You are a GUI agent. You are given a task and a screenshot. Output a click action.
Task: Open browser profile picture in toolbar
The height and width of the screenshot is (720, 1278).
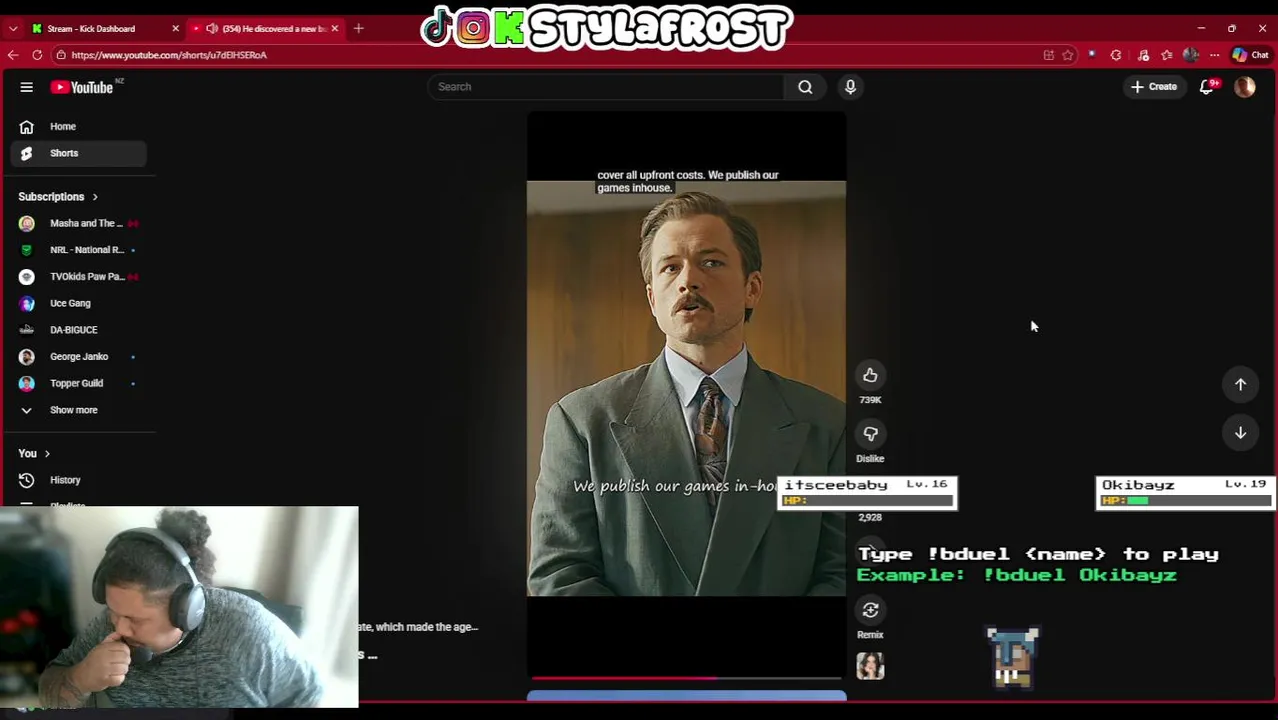(1190, 55)
